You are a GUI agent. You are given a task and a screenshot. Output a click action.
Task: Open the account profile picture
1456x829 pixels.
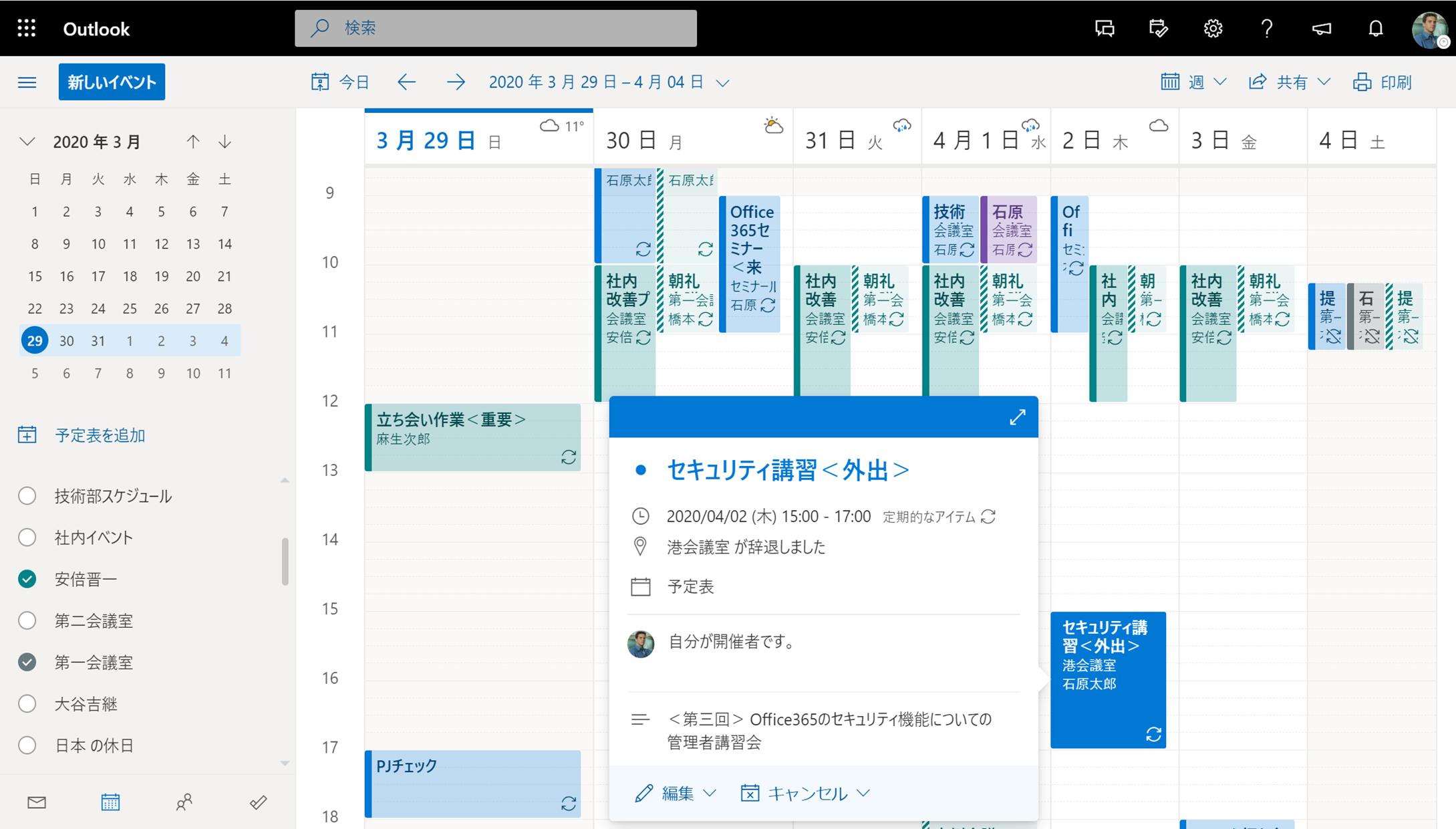(x=1429, y=29)
